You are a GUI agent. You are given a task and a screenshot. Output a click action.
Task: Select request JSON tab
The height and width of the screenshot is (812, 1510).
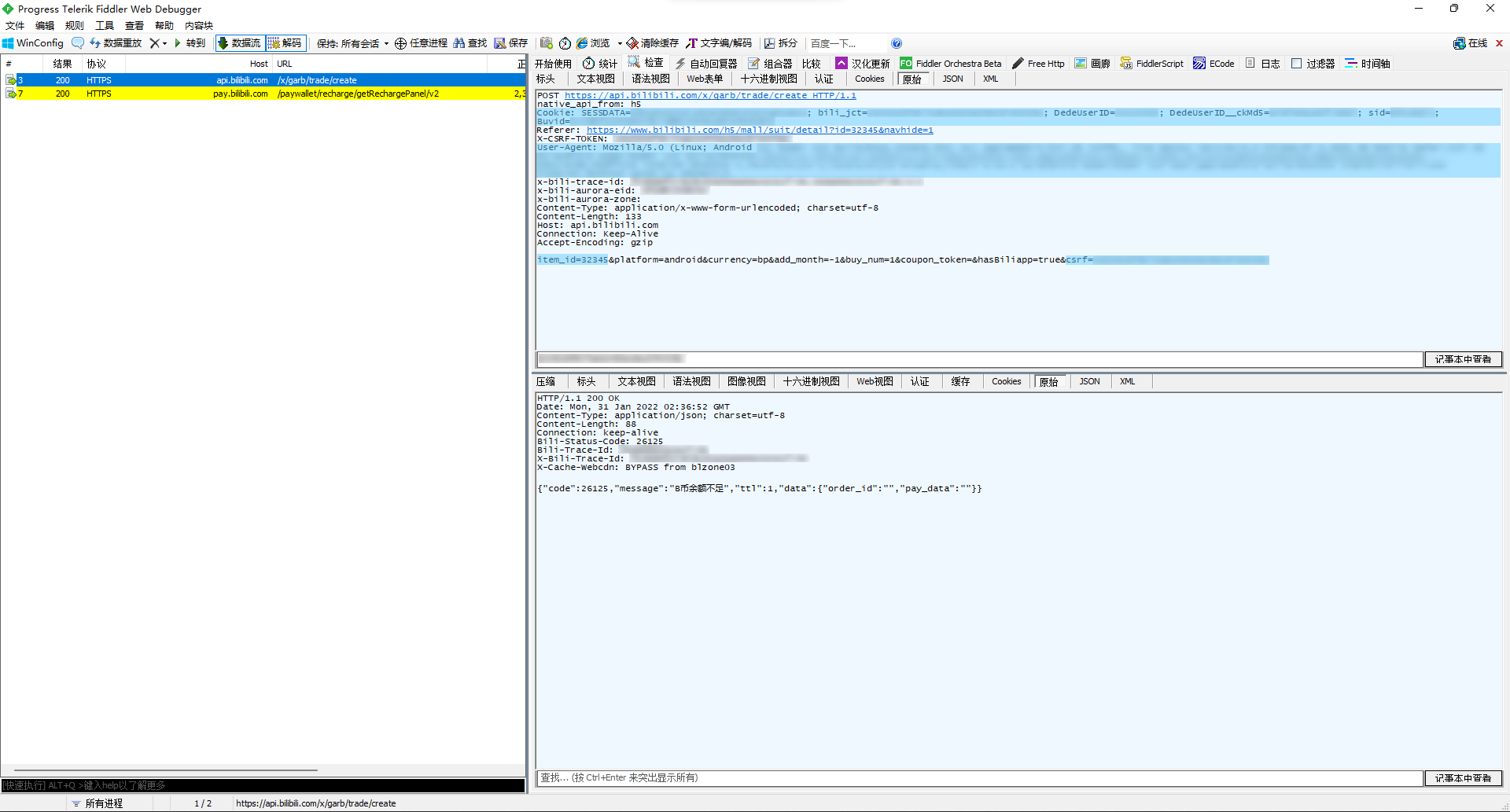tap(952, 79)
